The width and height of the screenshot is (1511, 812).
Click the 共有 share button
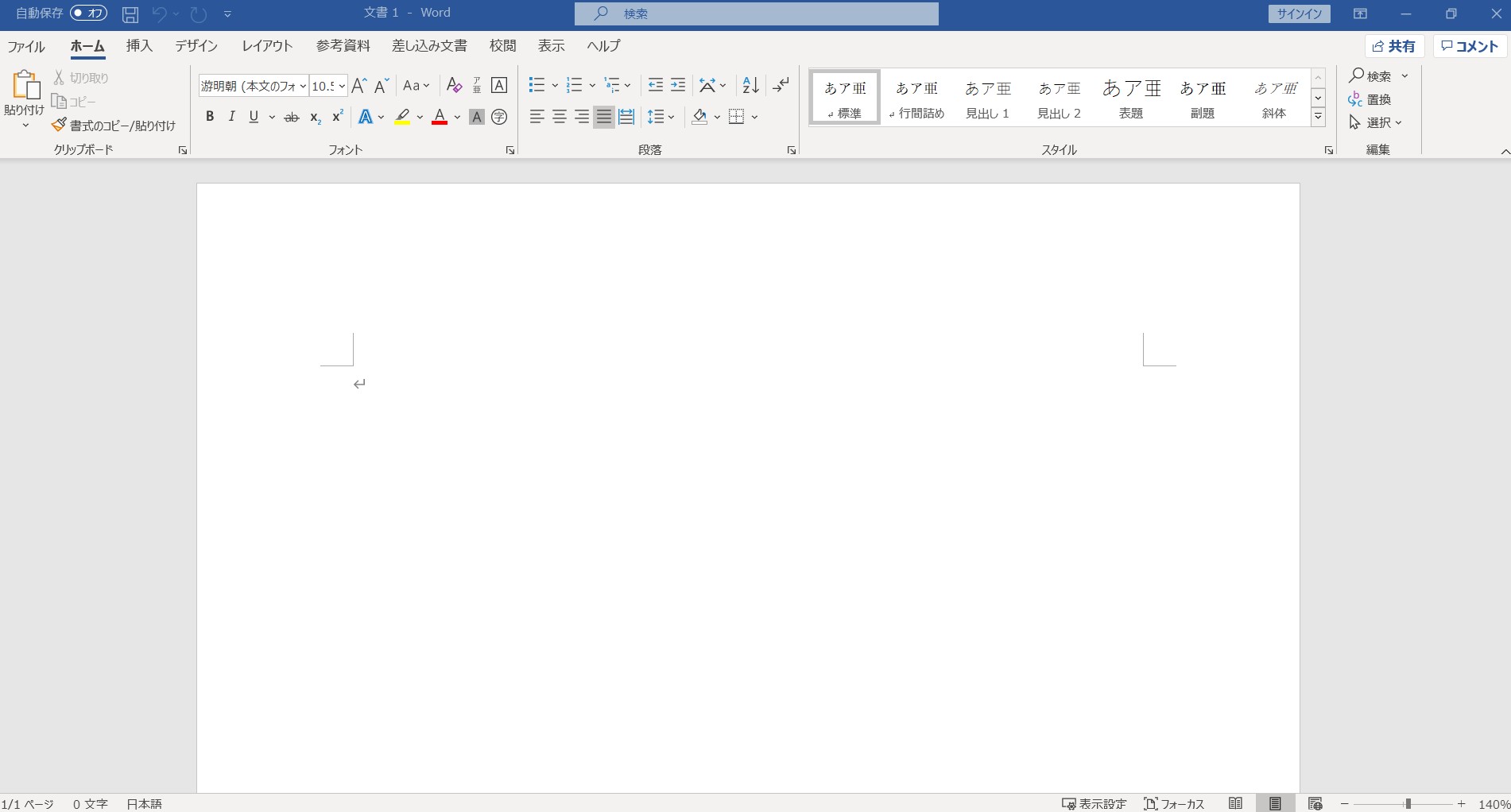[x=1394, y=46]
